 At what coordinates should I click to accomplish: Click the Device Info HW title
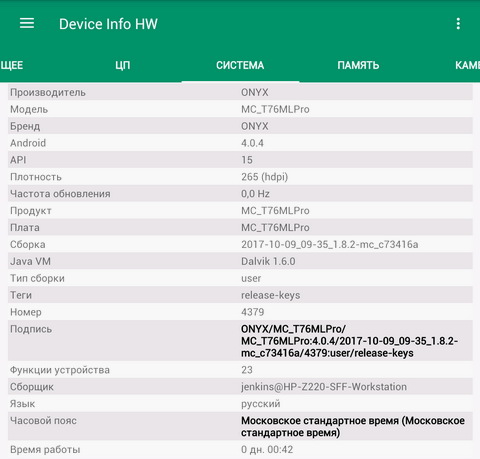(108, 24)
